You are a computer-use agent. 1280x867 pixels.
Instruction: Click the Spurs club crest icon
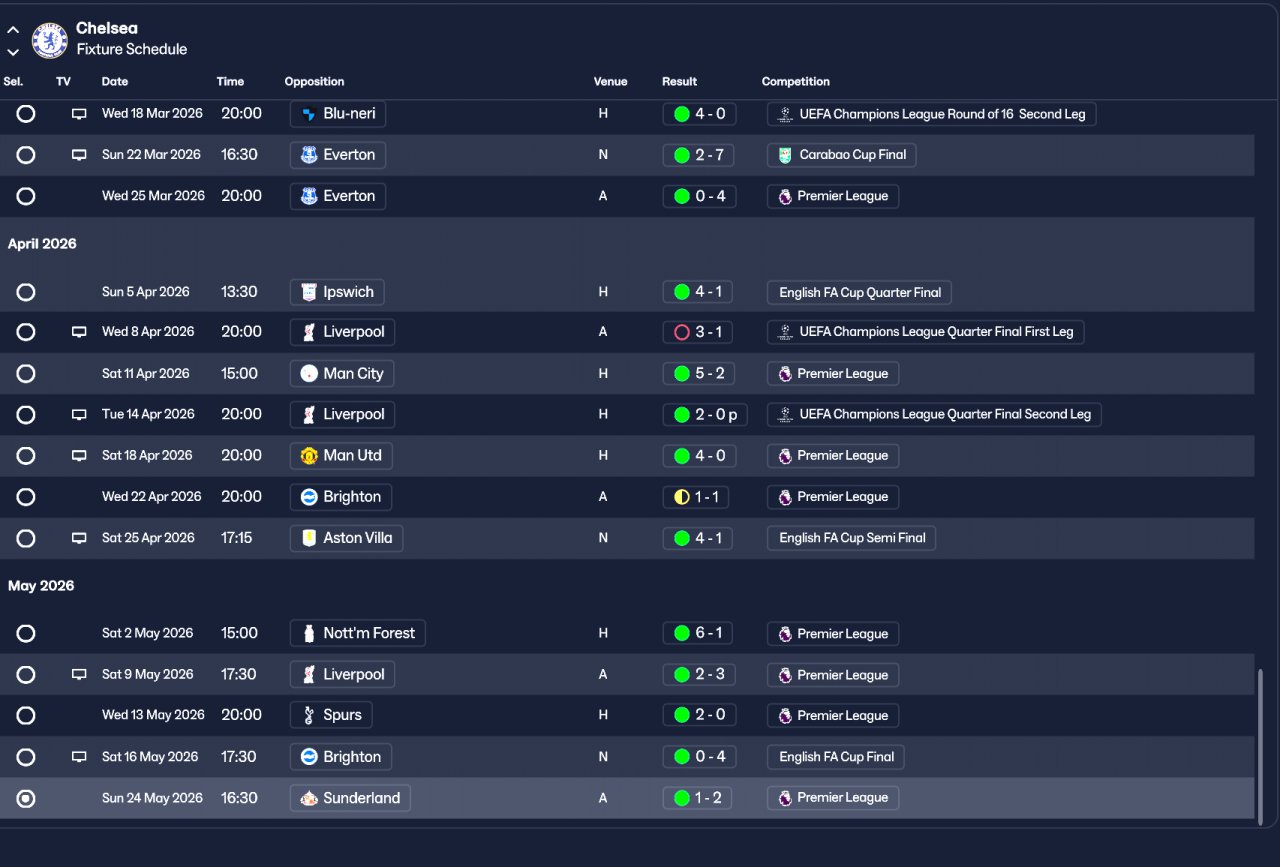pyautogui.click(x=309, y=715)
